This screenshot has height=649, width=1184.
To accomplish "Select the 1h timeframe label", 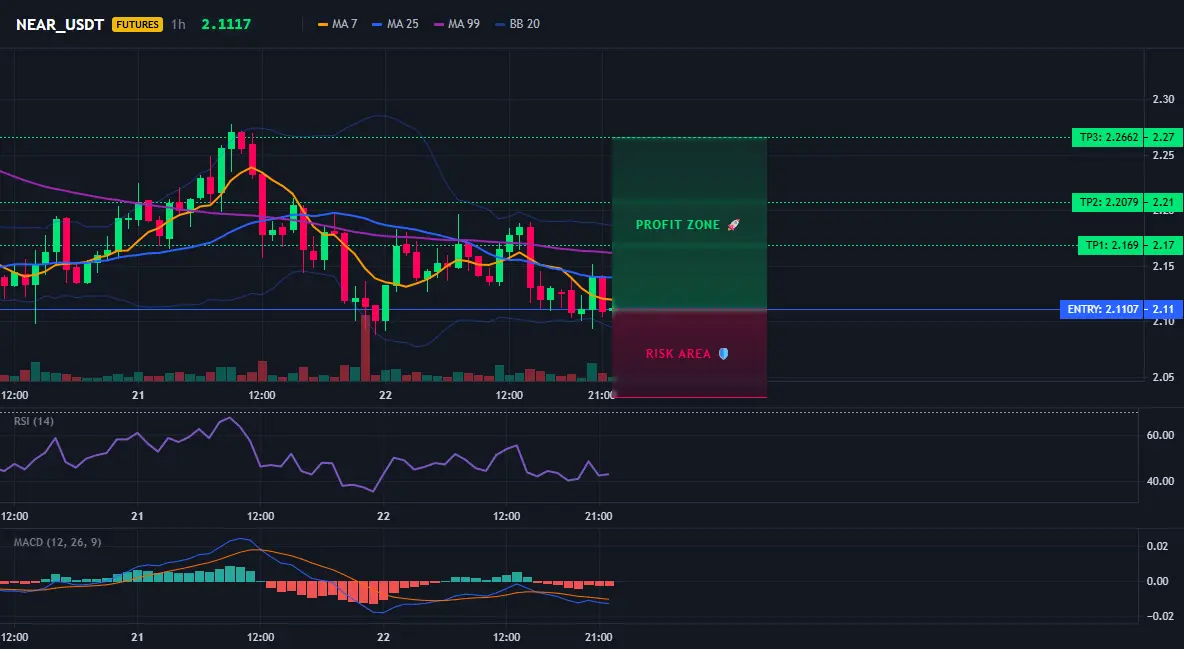I will (178, 24).
